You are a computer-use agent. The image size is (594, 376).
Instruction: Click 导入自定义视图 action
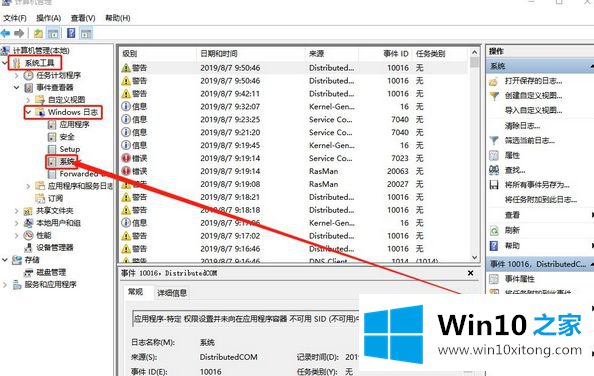[x=533, y=110]
